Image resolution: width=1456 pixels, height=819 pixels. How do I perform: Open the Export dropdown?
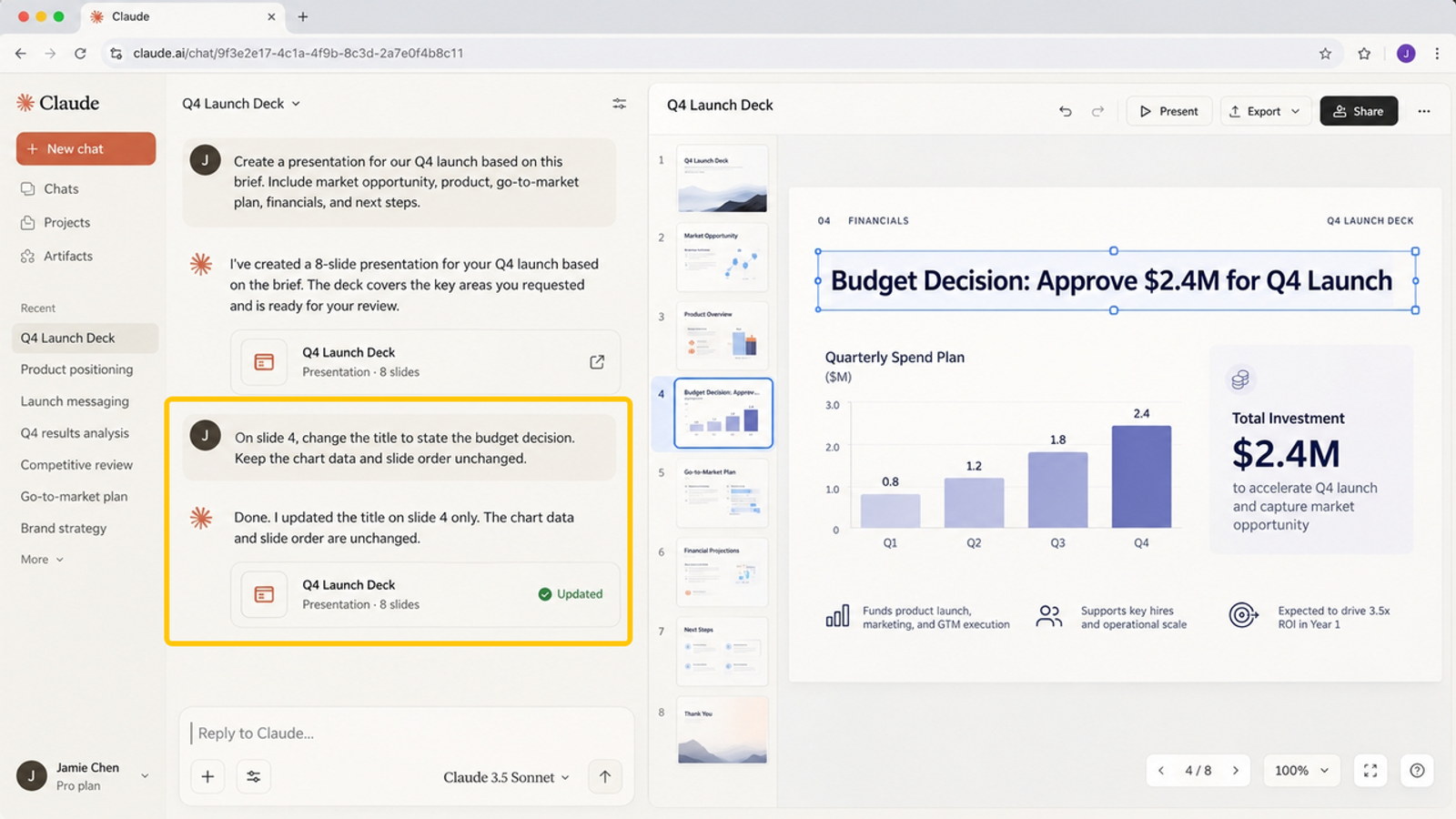pos(1266,111)
